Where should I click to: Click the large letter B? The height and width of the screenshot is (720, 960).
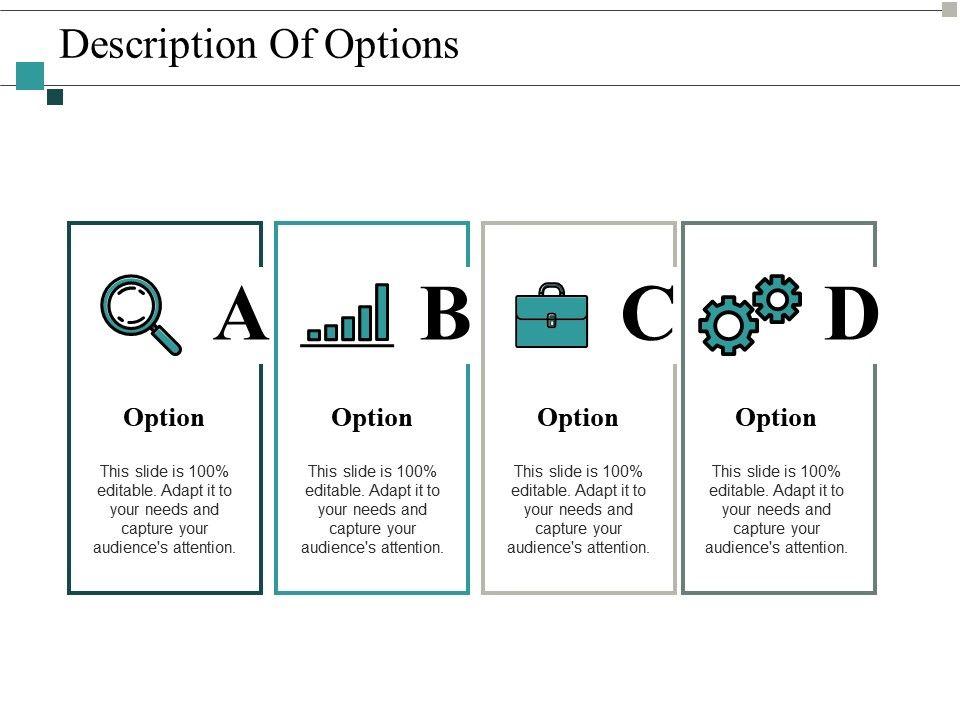[445, 314]
